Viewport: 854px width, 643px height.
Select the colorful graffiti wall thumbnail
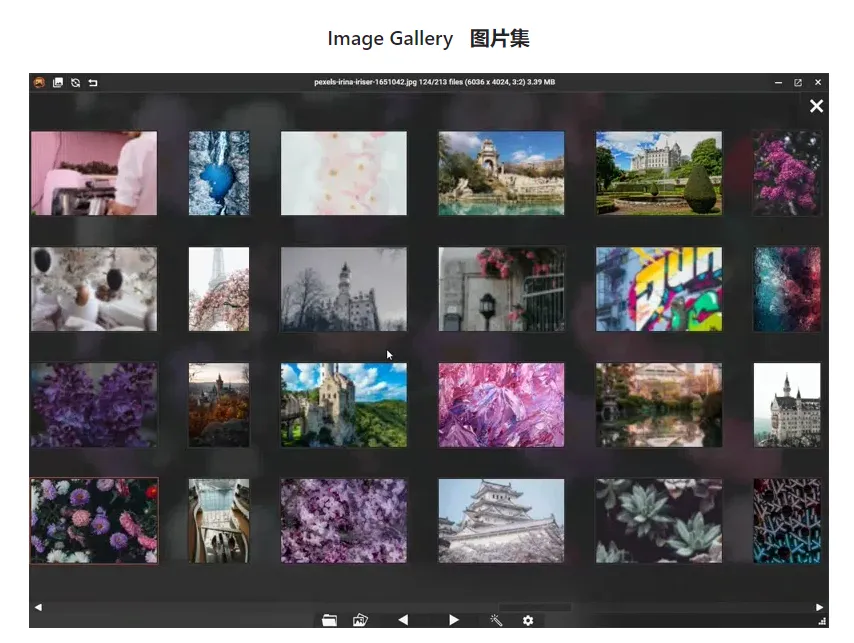(x=659, y=289)
